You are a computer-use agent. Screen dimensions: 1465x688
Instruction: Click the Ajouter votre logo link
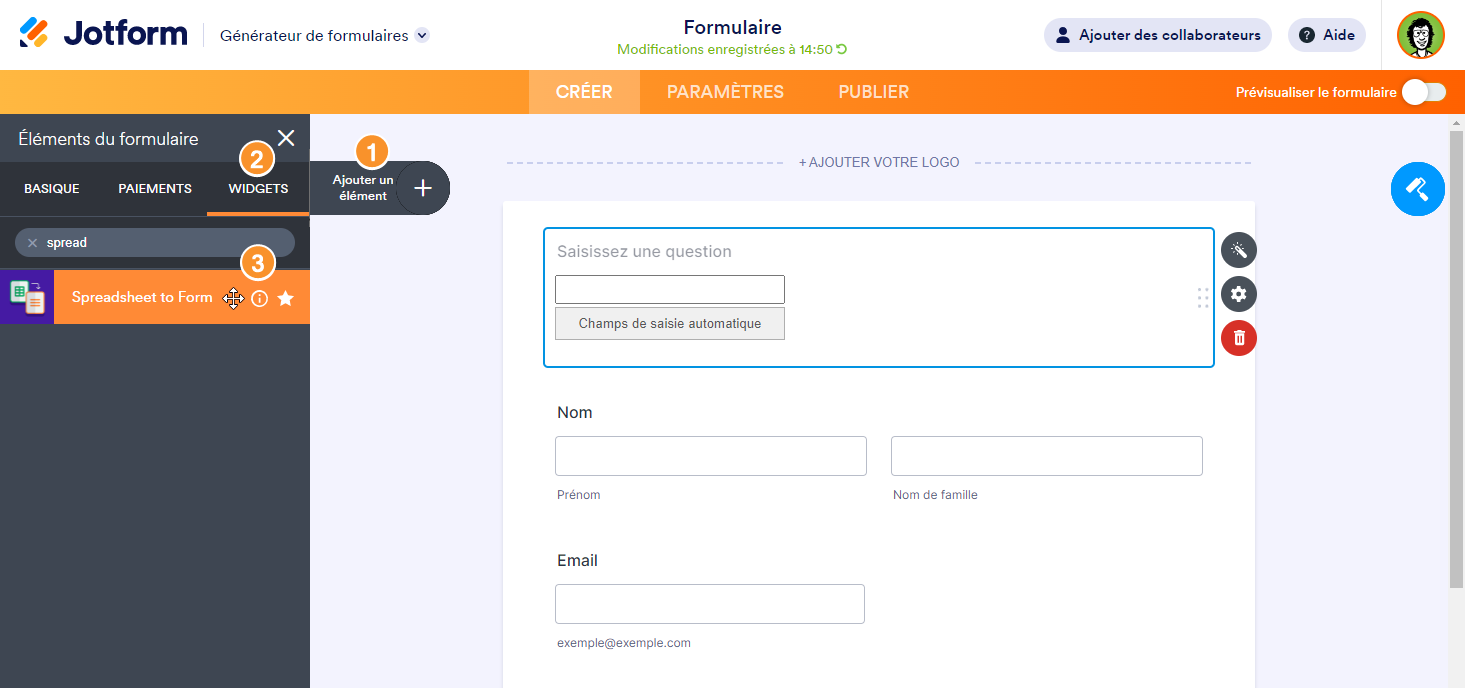tap(878, 162)
